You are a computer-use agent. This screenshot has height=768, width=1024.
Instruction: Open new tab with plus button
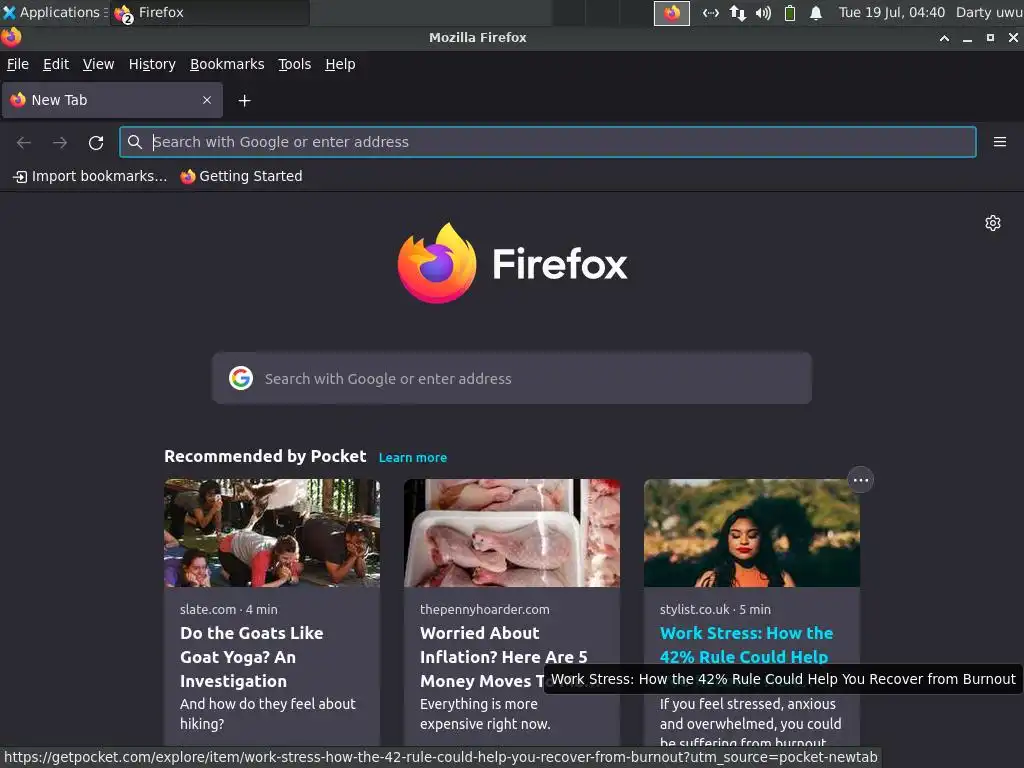click(244, 101)
